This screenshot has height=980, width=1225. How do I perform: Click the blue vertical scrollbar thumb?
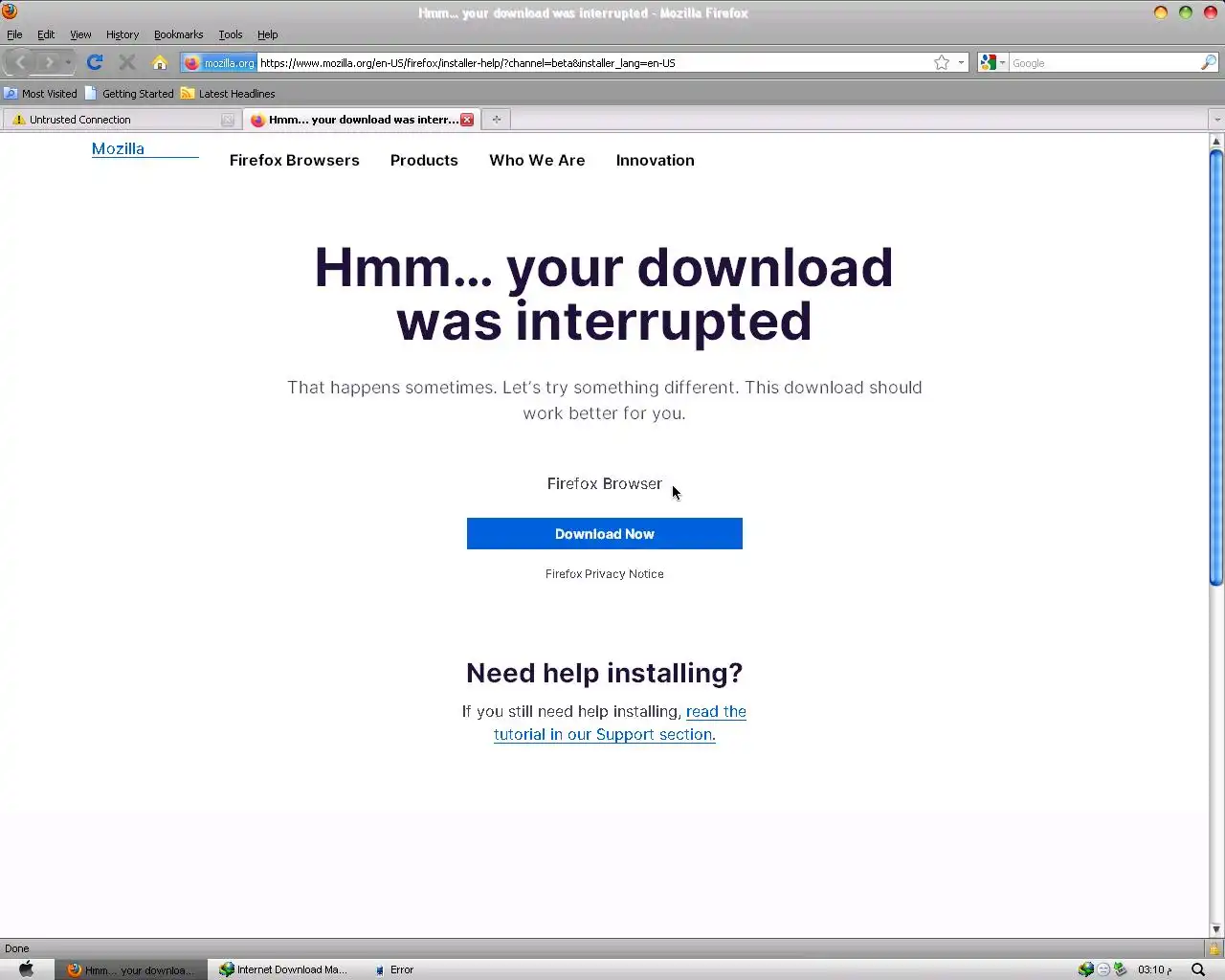(1216, 367)
